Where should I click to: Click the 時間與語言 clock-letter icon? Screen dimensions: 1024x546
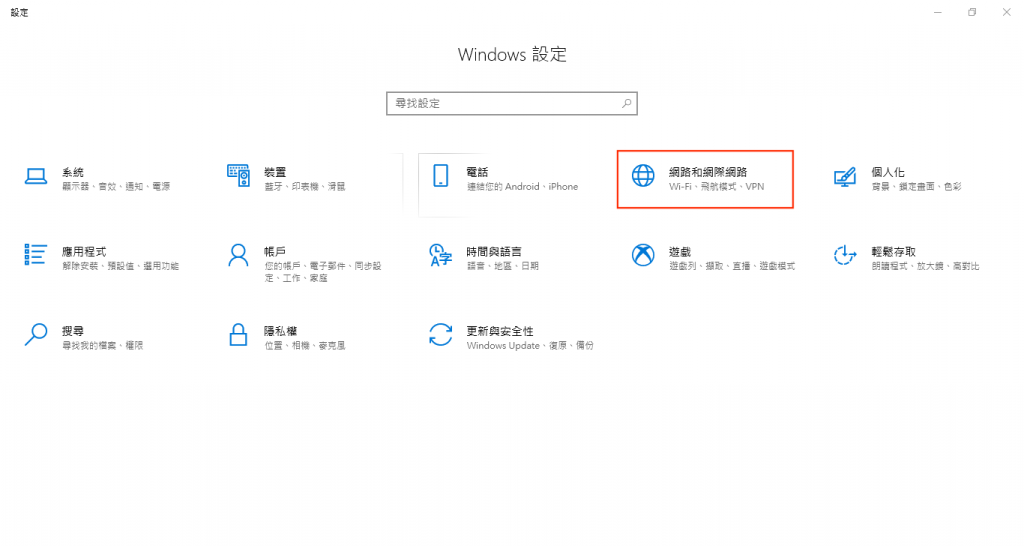440,255
